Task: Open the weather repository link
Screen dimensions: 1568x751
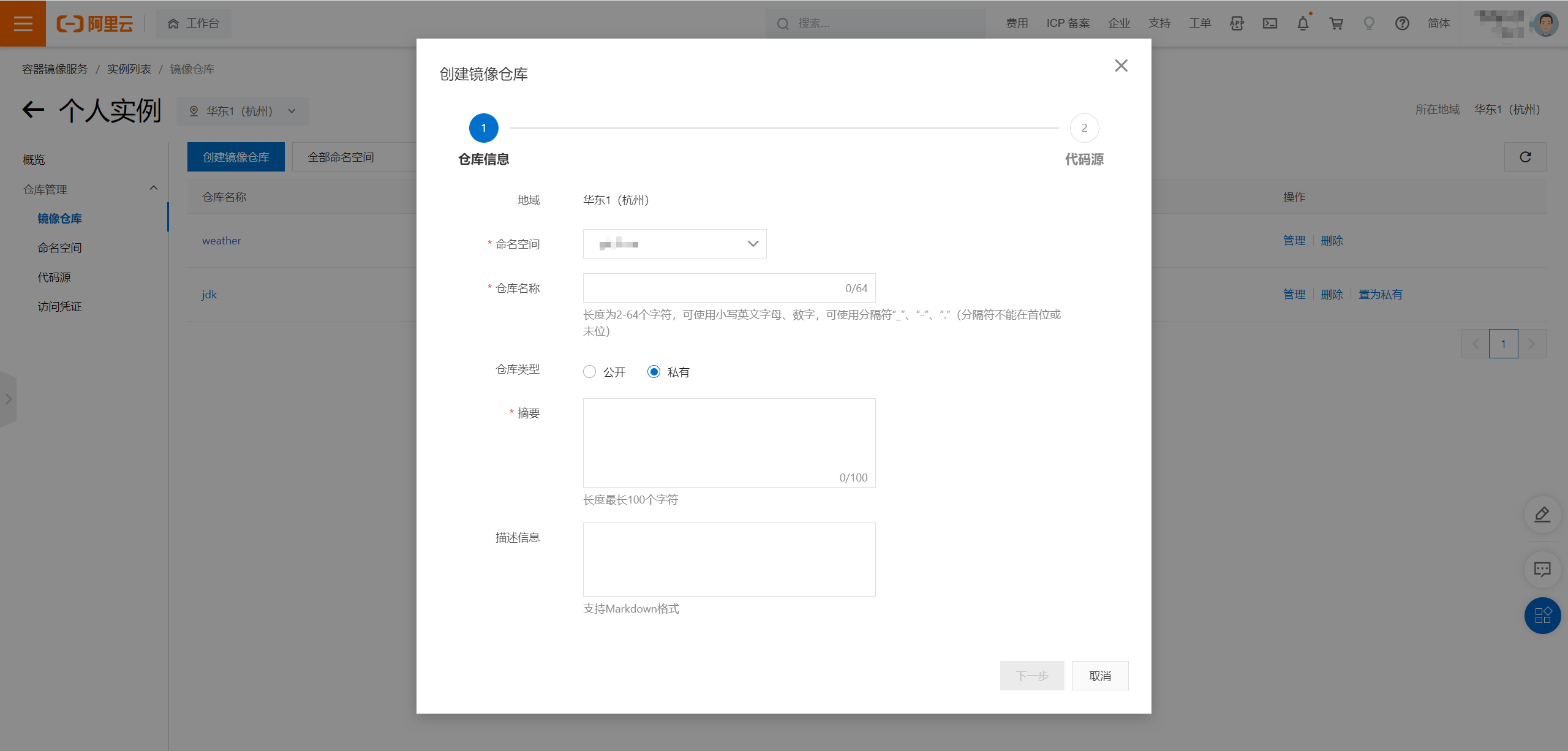Action: click(x=221, y=241)
